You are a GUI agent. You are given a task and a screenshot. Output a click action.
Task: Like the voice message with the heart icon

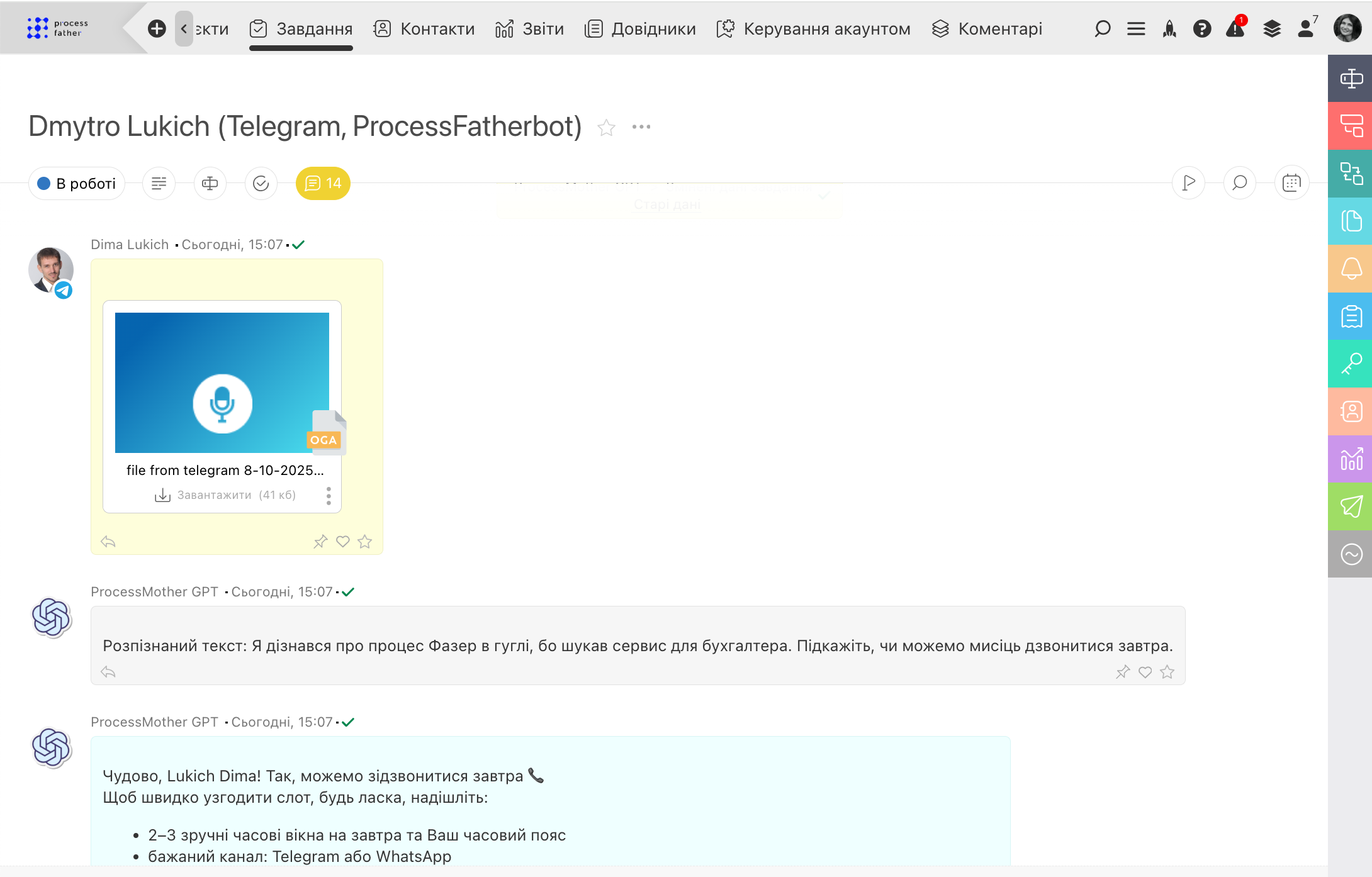[342, 541]
